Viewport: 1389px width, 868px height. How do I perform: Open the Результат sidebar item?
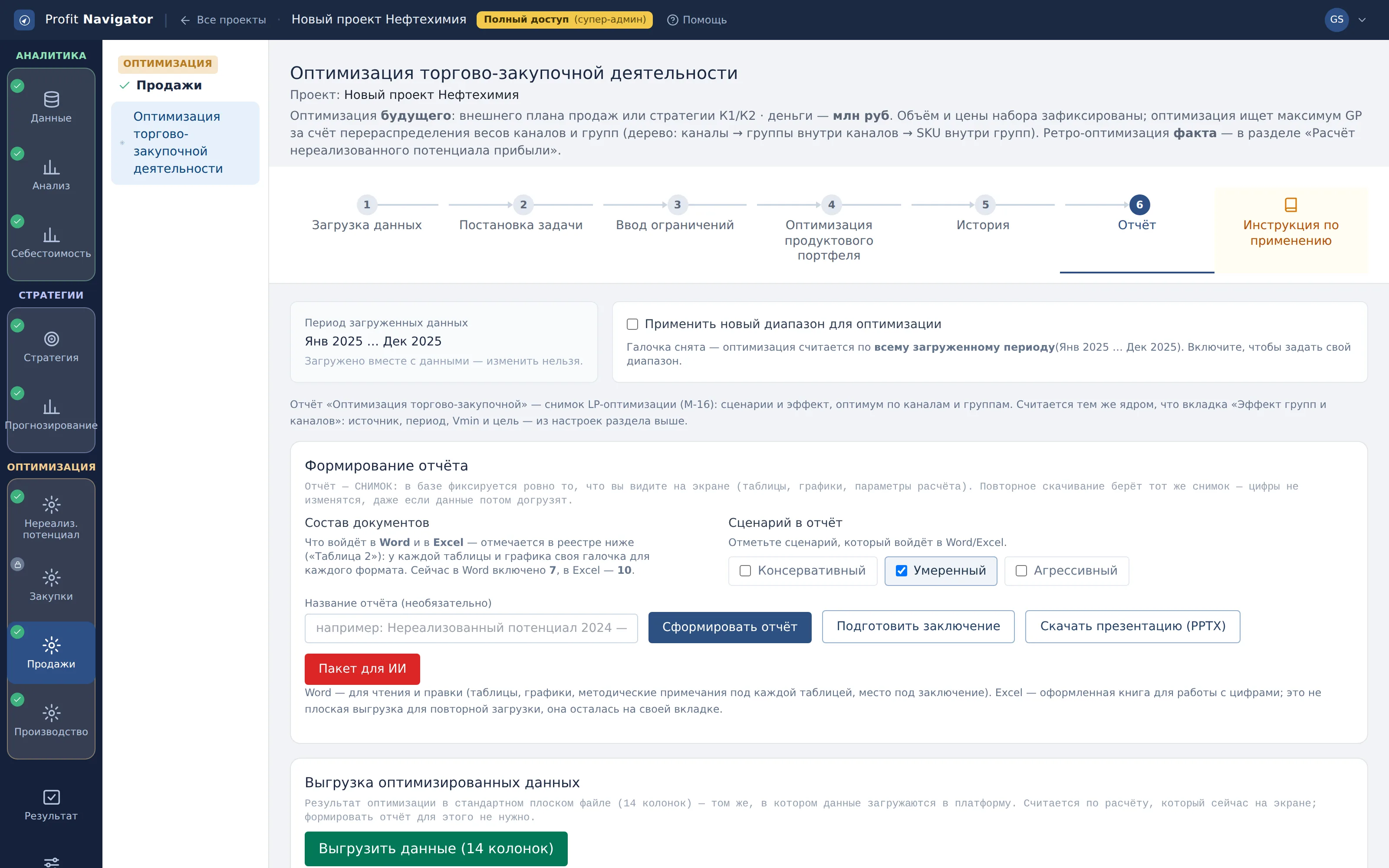tap(51, 805)
